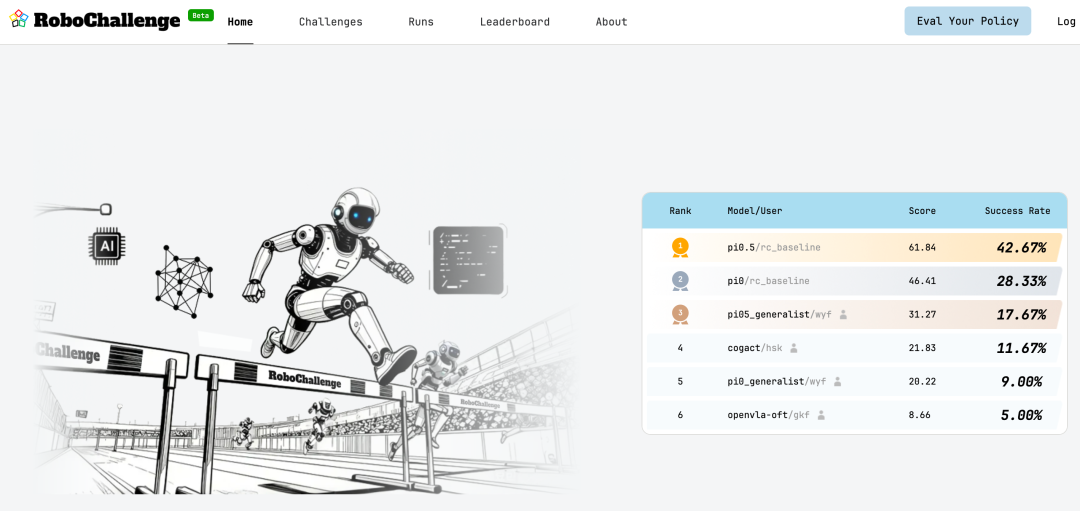Click the AI chip icon in illustration
1080x511 pixels.
107,245
